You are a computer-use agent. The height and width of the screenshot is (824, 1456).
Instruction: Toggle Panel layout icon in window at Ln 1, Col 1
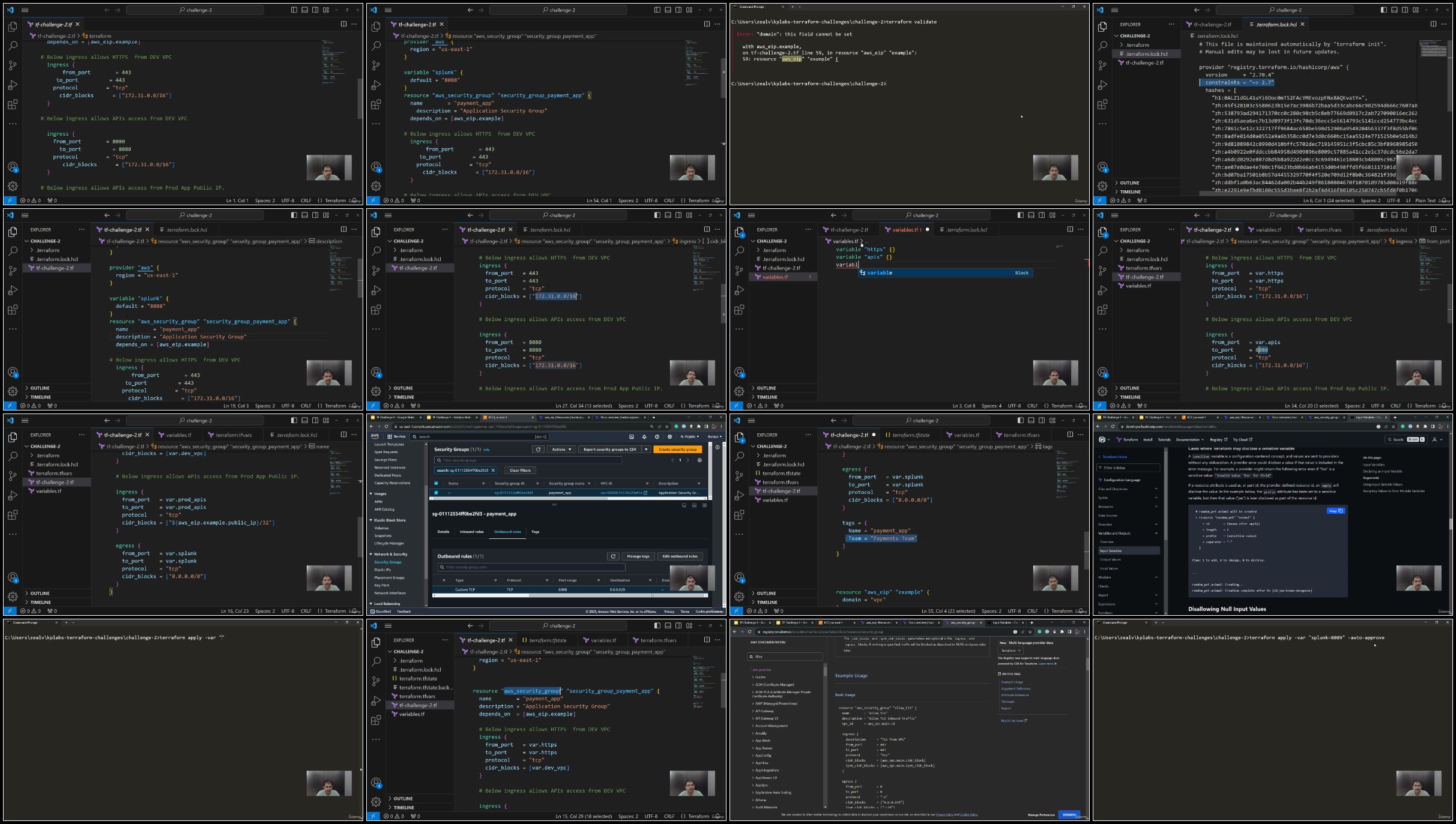304,10
